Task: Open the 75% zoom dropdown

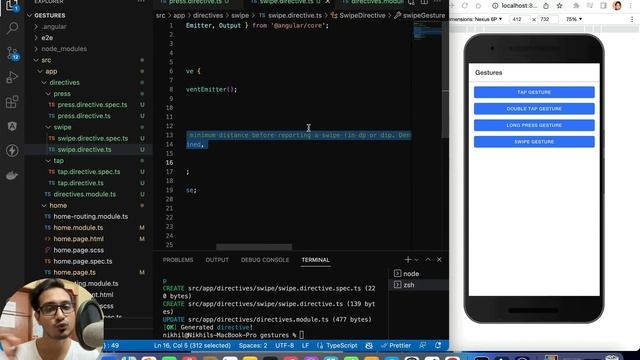Action: coord(573,19)
